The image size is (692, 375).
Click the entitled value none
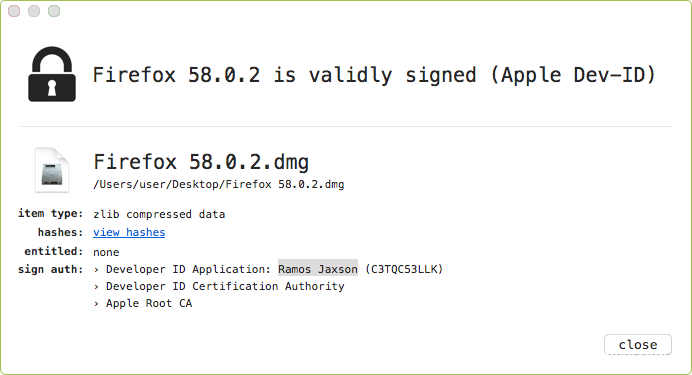click(x=106, y=252)
